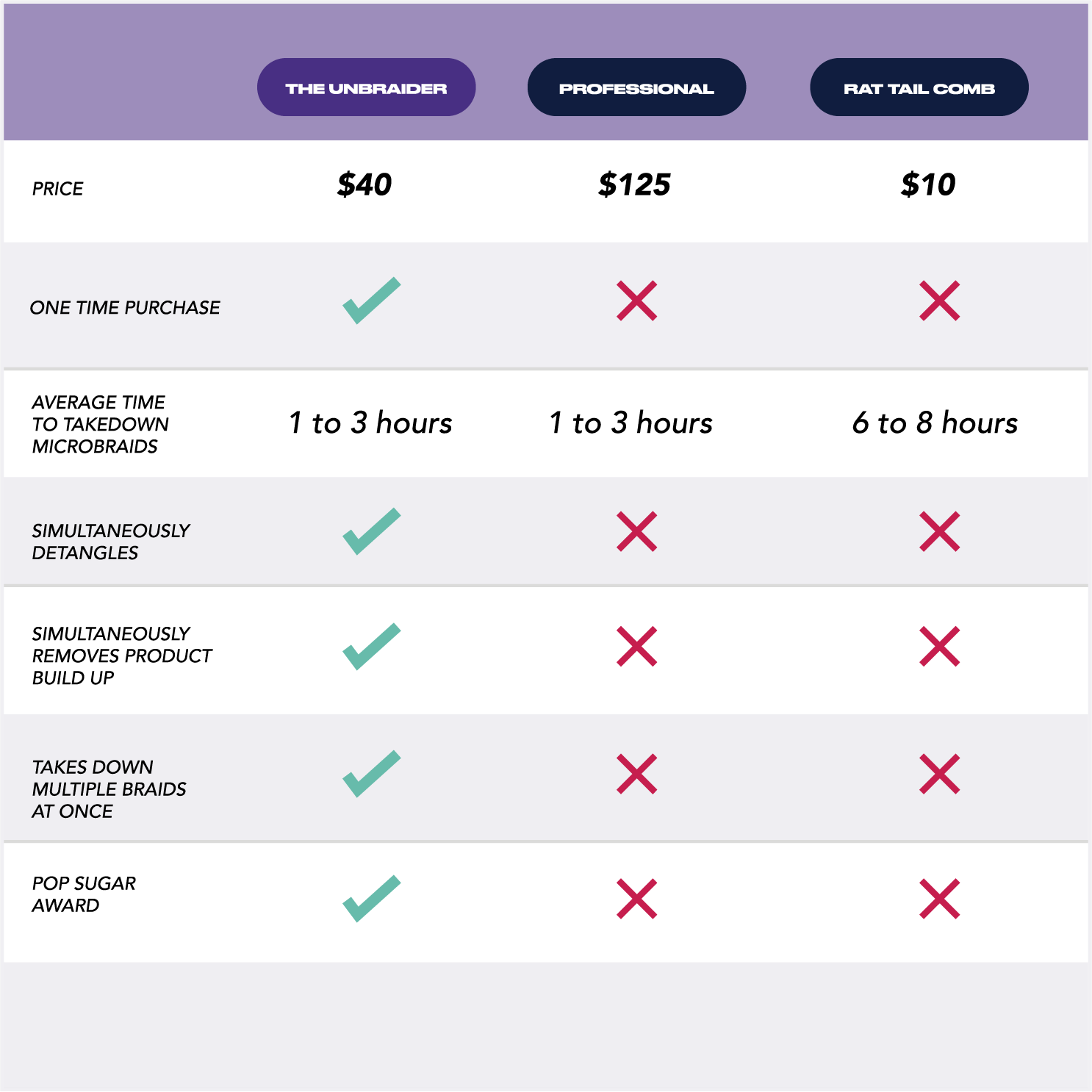Click Rat Tail Comb's One Time Purchase X
The image size is (1092, 1092).
pyautogui.click(x=939, y=301)
